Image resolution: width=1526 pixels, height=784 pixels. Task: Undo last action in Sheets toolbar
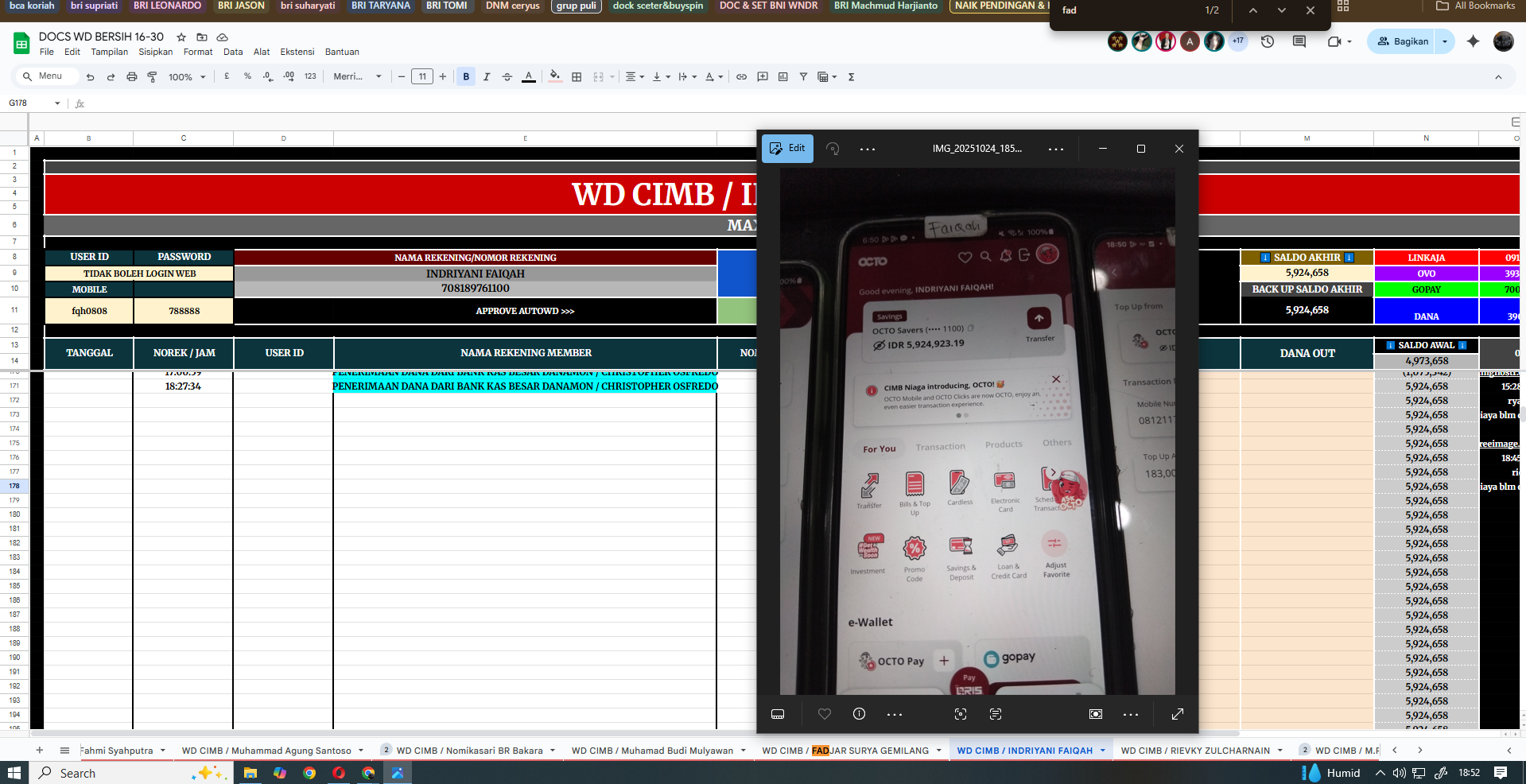(91, 77)
